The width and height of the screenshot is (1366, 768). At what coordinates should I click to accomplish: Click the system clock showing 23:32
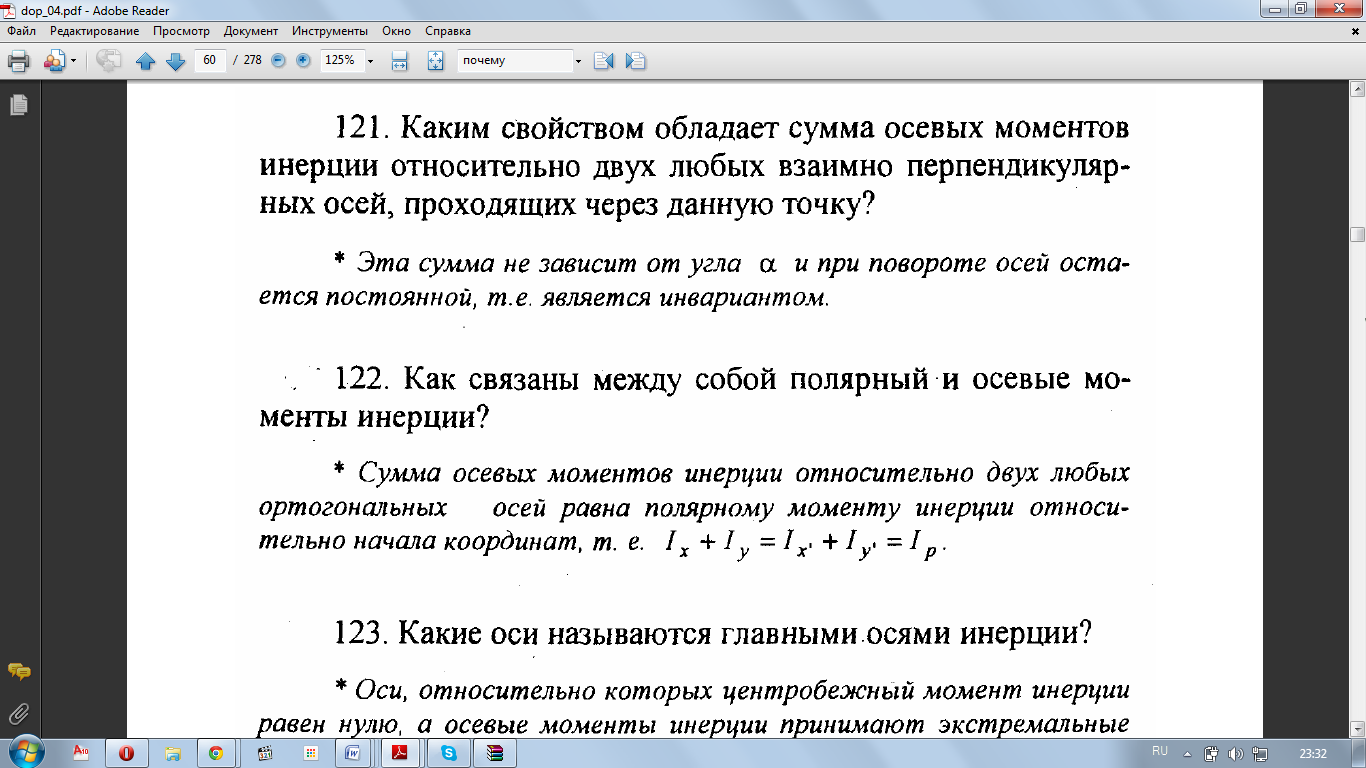[x=1312, y=753]
